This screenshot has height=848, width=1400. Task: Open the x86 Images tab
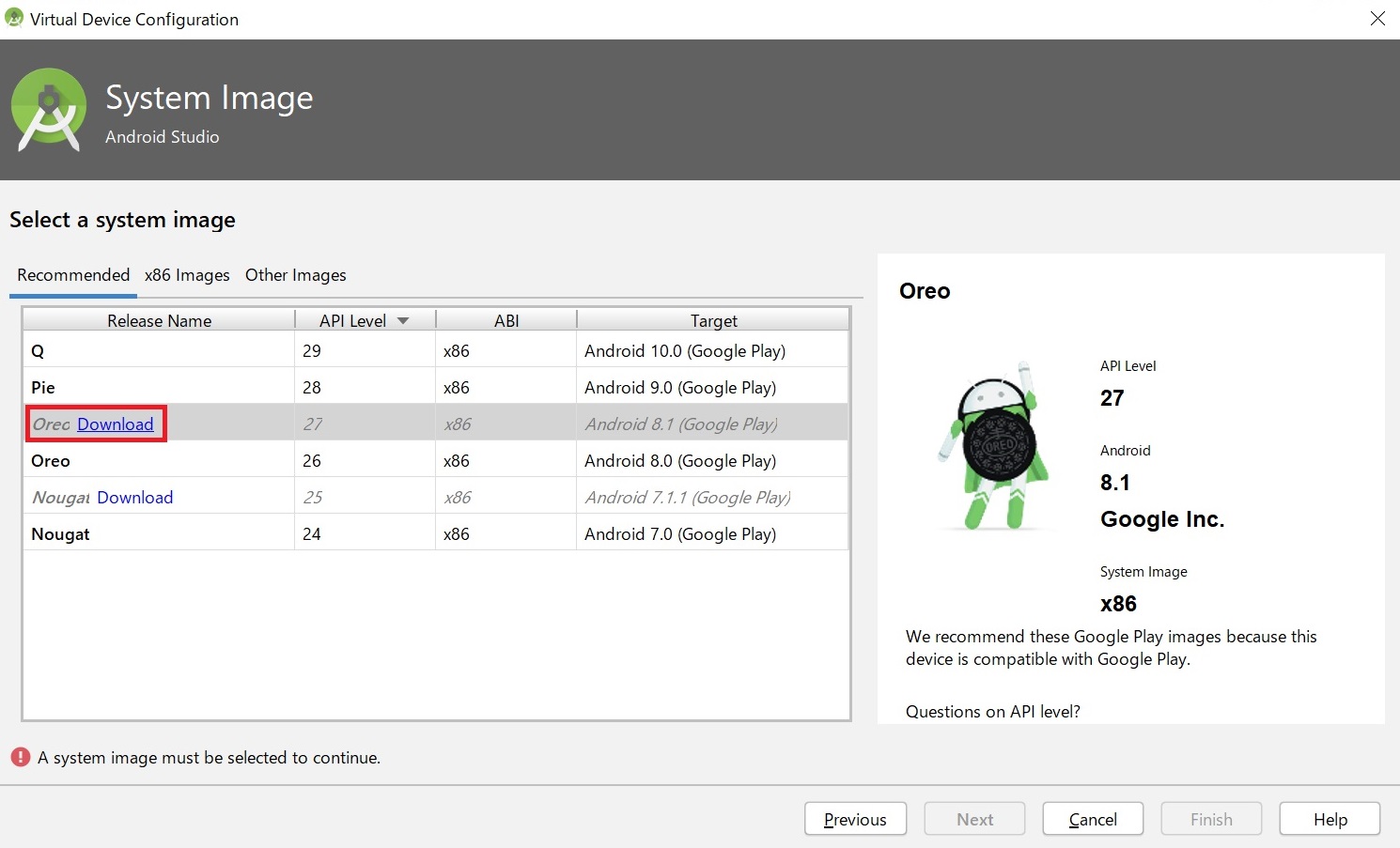187,275
